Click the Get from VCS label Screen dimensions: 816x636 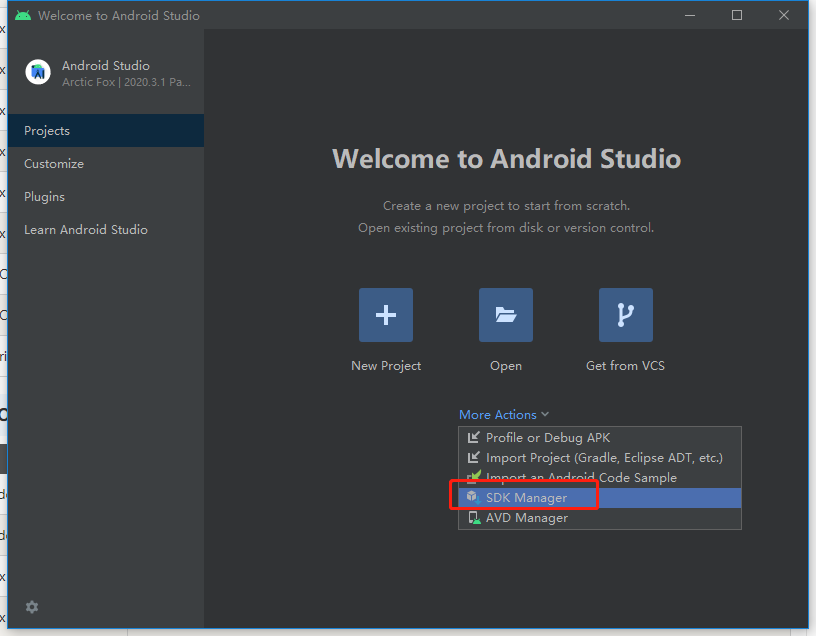[x=626, y=366]
